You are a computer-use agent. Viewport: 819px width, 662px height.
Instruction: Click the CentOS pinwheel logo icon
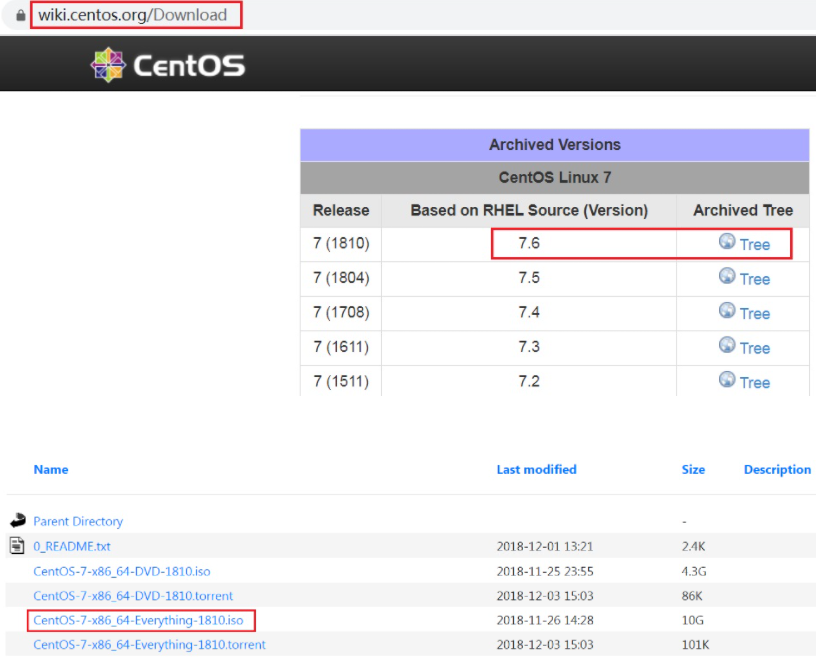point(108,65)
